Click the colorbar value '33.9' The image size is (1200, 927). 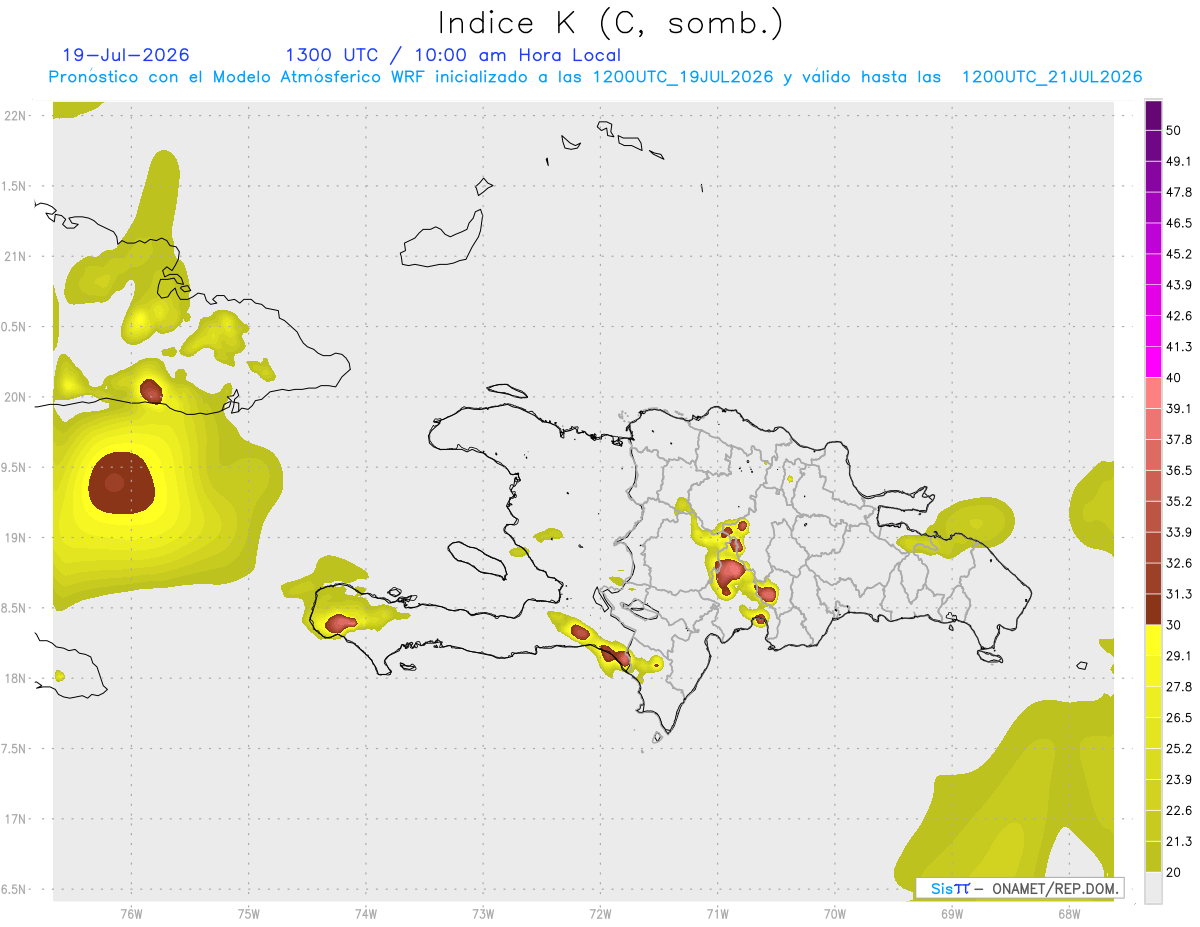(x=1178, y=532)
